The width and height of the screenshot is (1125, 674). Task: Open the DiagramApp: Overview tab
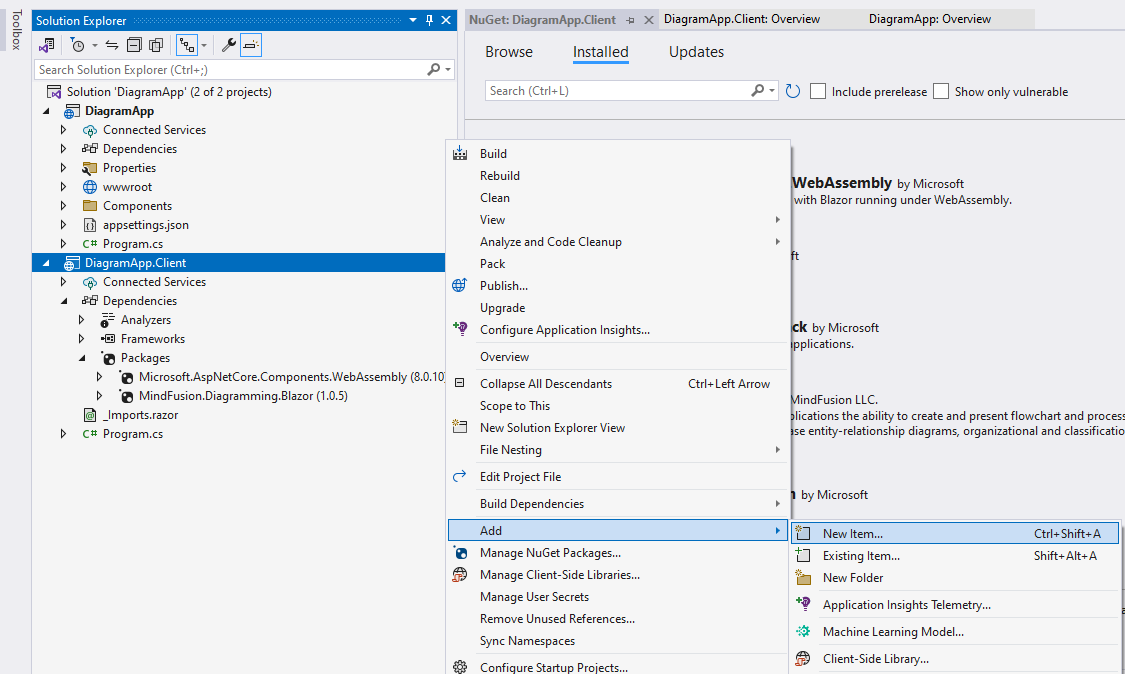[930, 19]
